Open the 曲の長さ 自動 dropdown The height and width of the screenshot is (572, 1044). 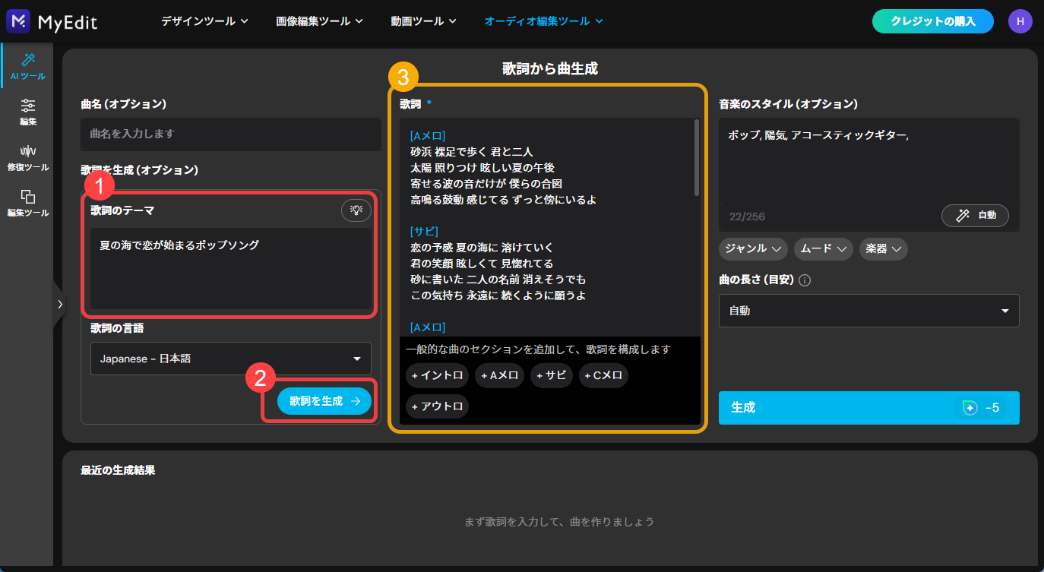pos(869,311)
